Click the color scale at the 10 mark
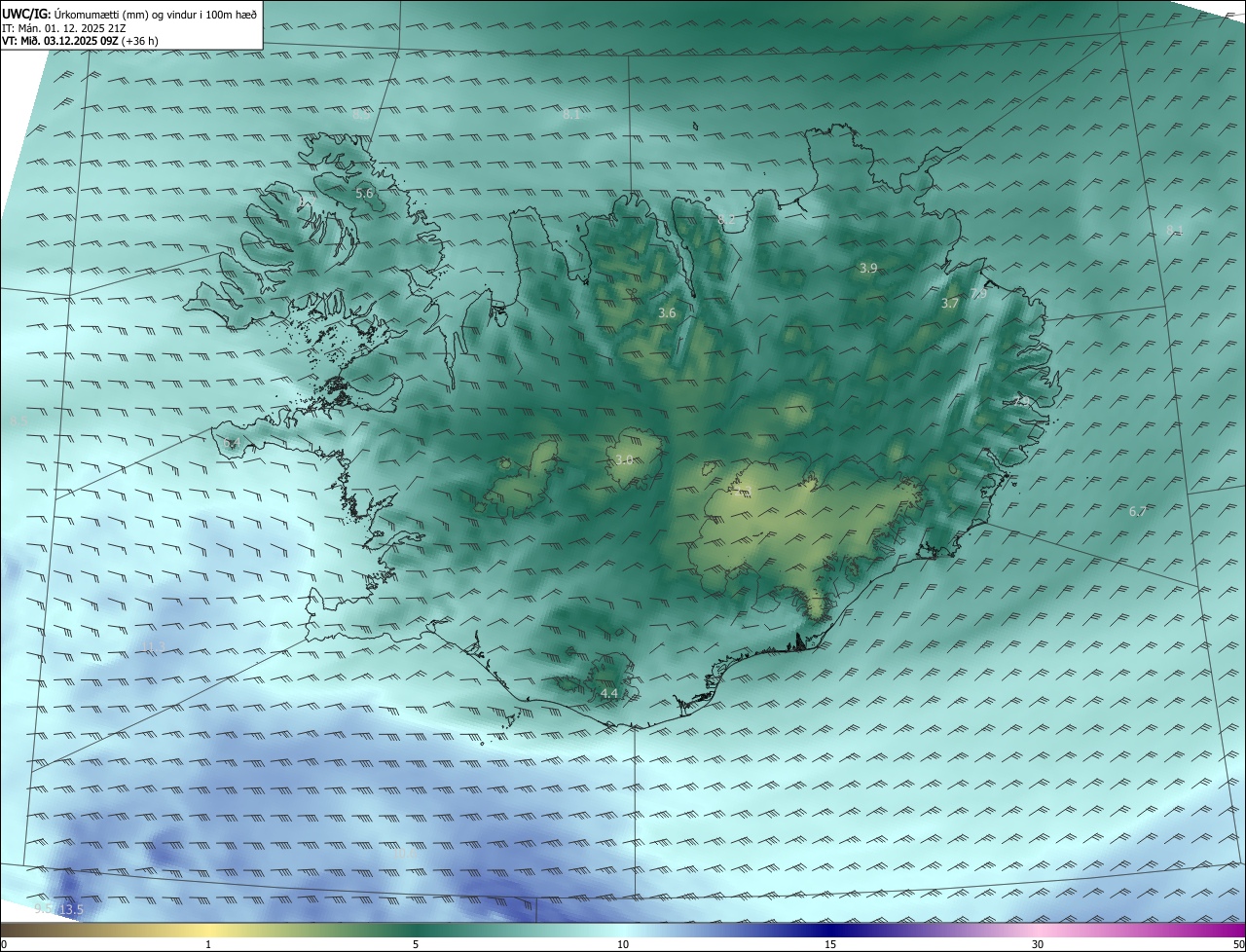The width and height of the screenshot is (1246, 952). (623, 931)
